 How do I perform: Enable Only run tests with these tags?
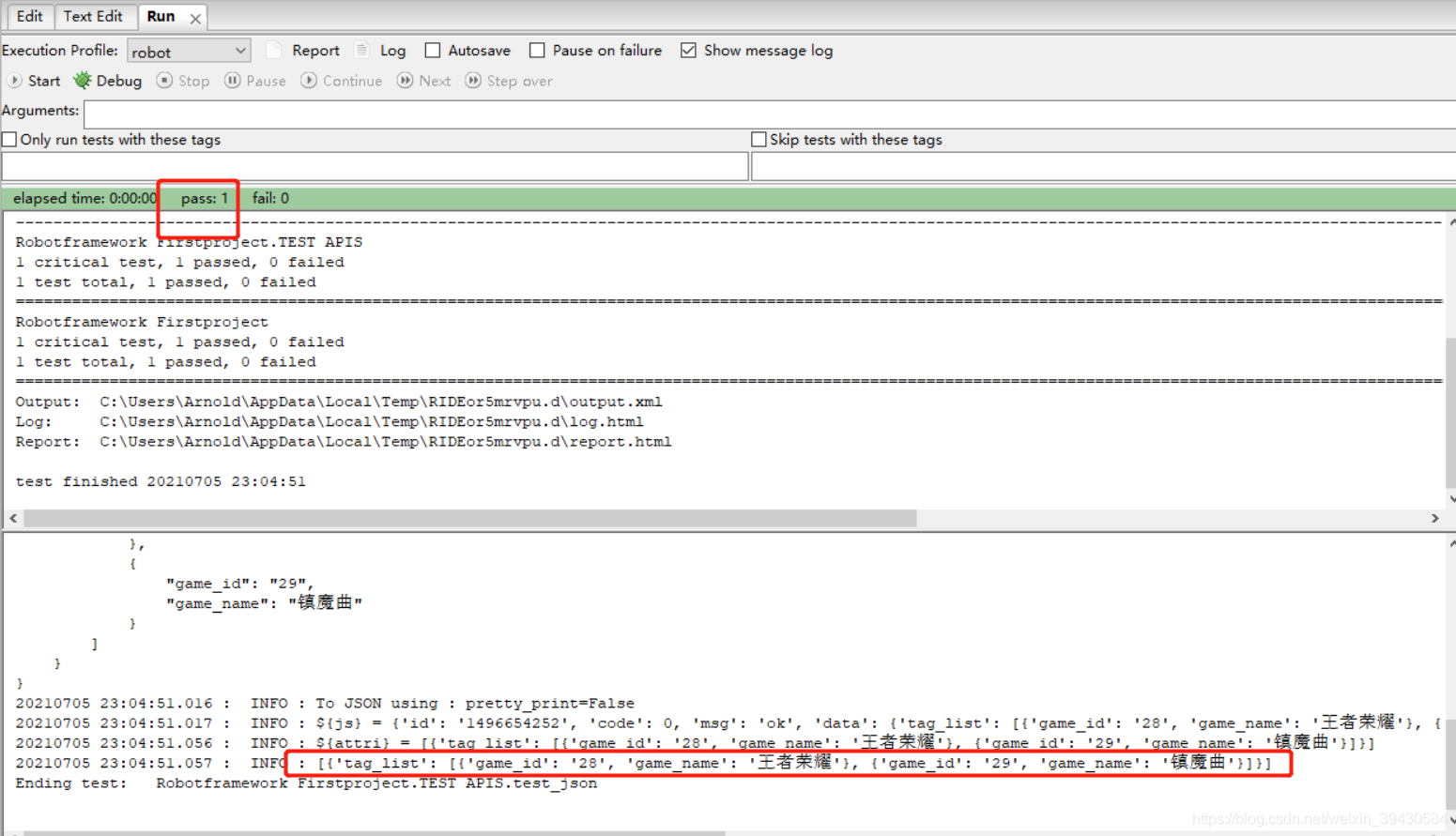coord(8,139)
